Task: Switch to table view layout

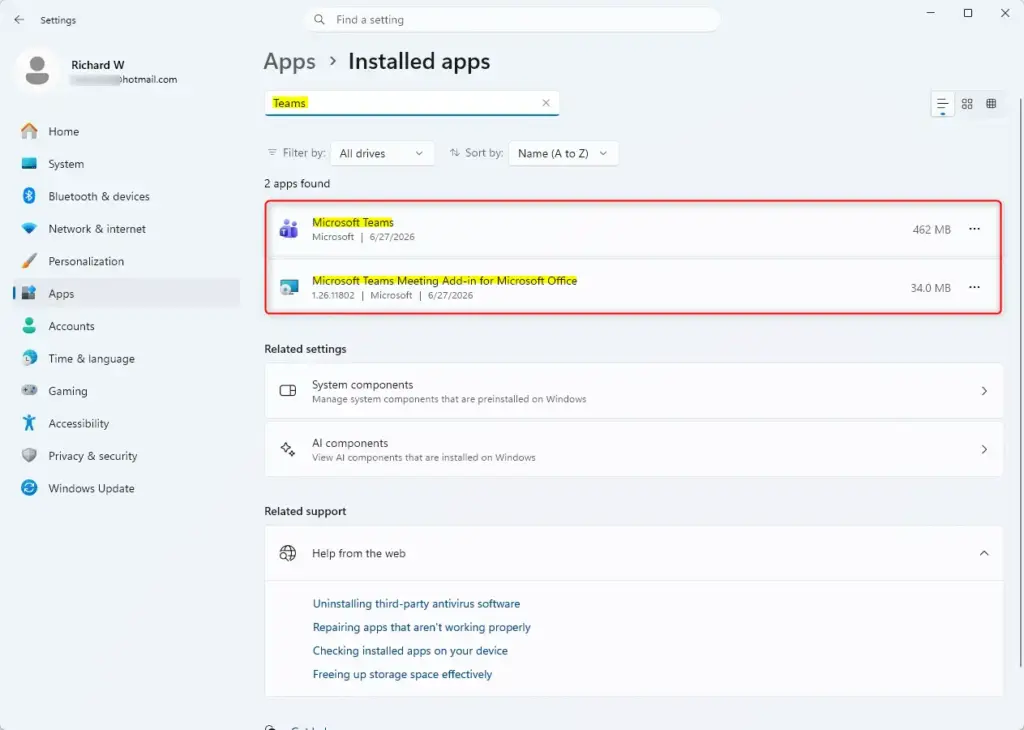Action: [991, 104]
